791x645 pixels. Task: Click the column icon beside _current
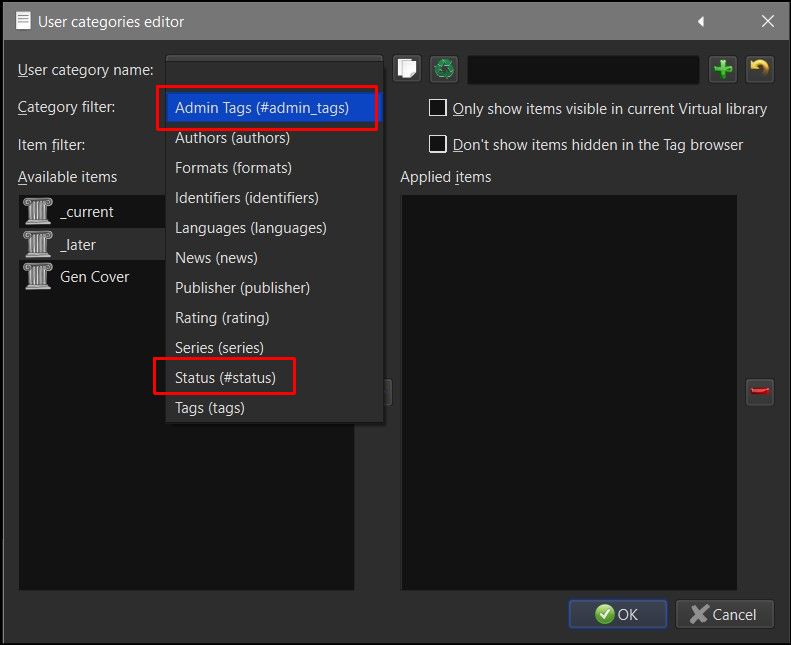[x=38, y=211]
